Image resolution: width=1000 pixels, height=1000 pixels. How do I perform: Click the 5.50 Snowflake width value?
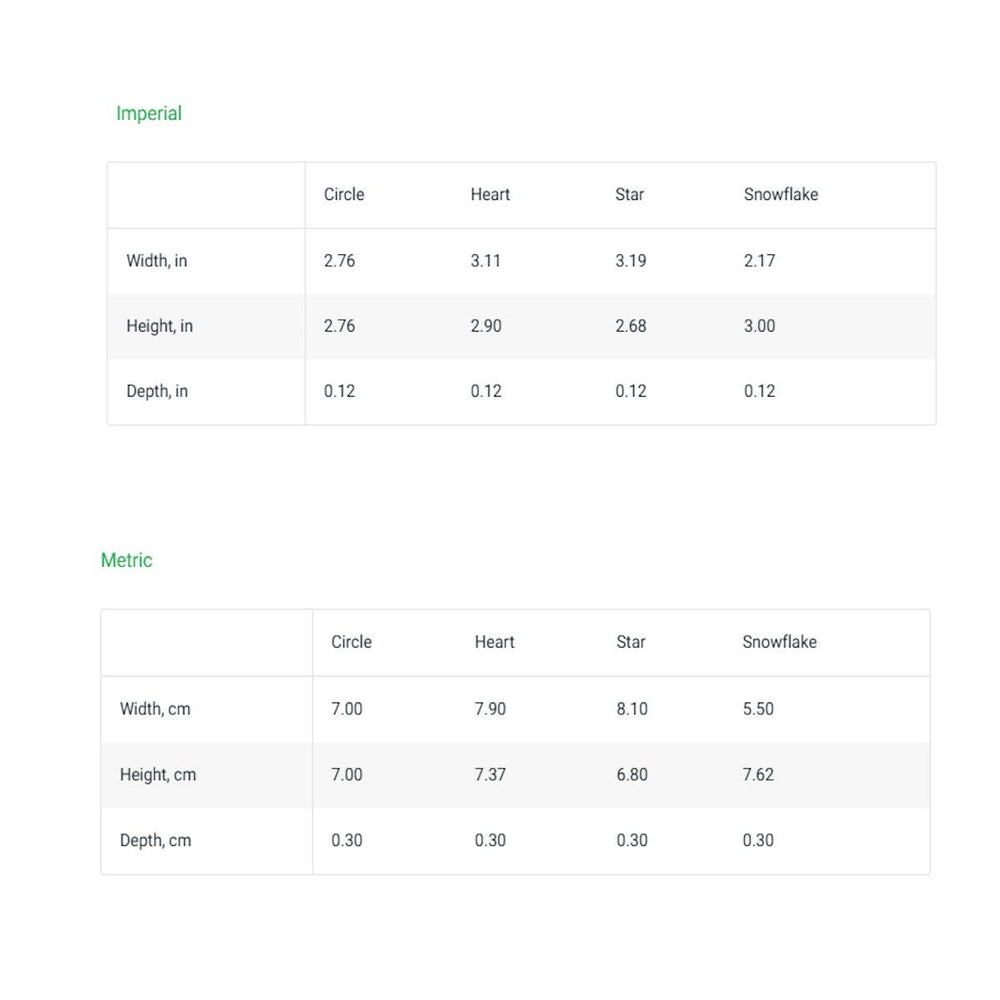tap(758, 709)
